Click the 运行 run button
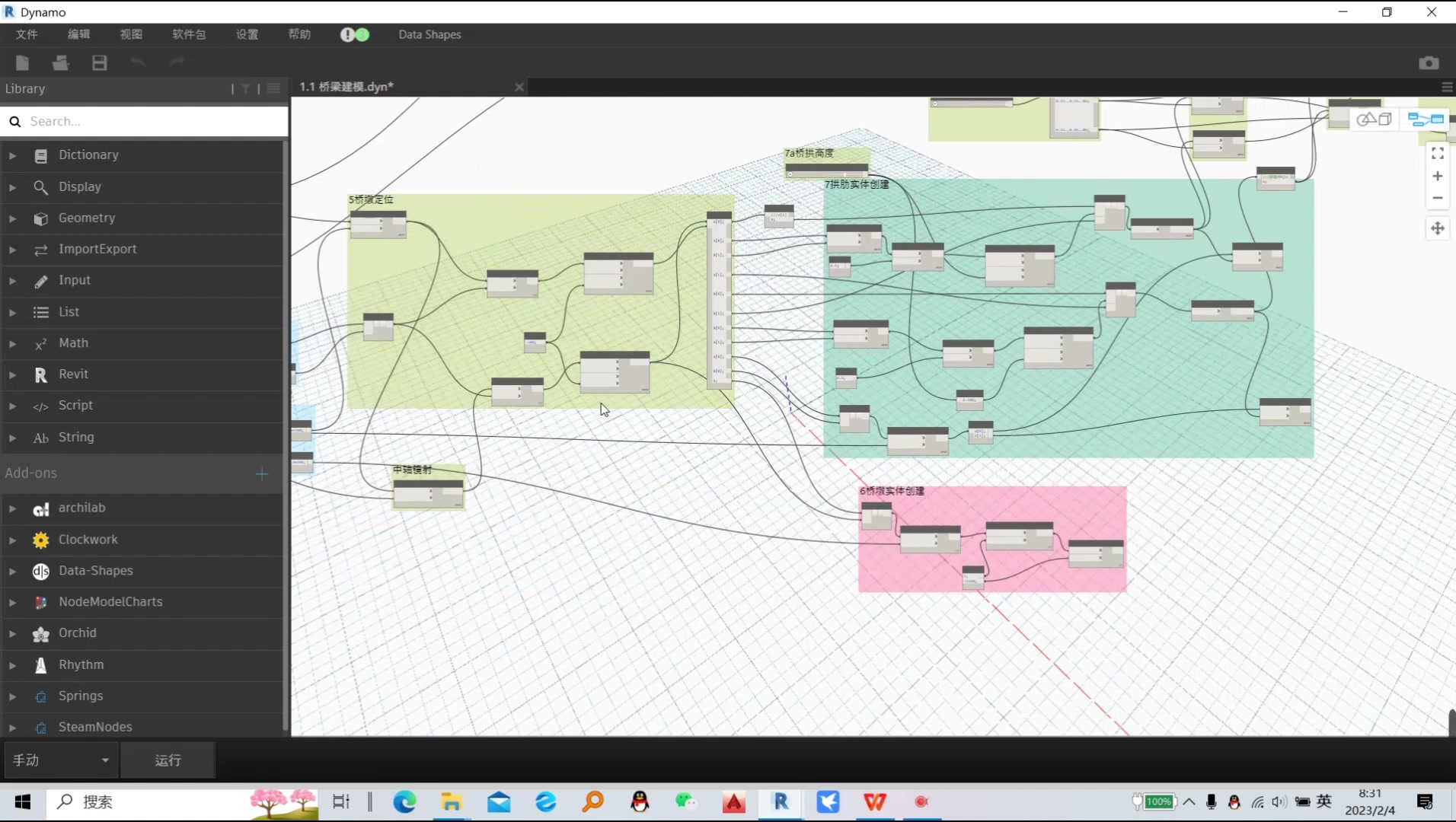This screenshot has width=1456, height=822. coord(168,760)
